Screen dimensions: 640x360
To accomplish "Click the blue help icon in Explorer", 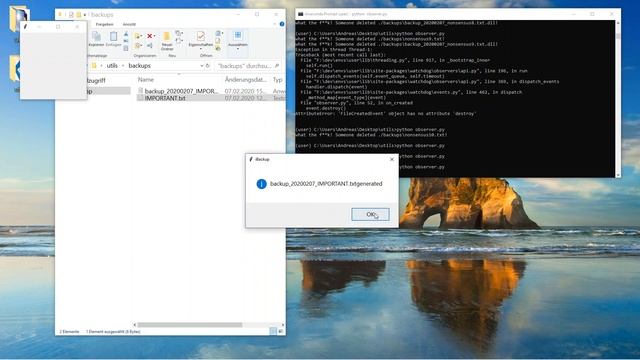I will [282, 24].
